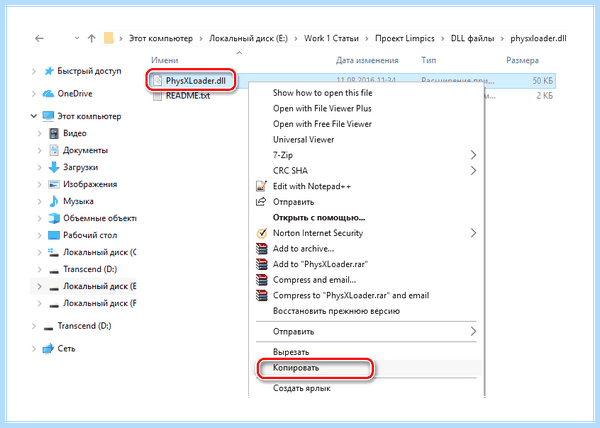Click the Локальный диск (F drive icon
Screen dimensions: 600x428
[x=54, y=304]
